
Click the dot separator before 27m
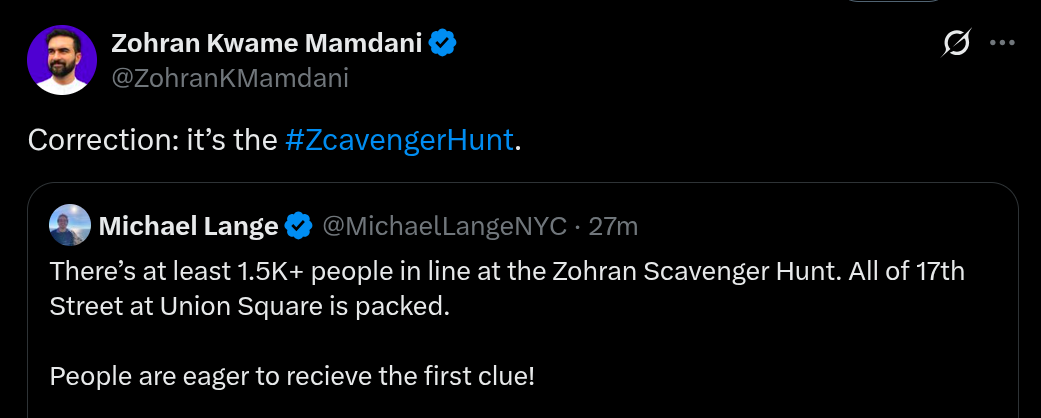coord(577,227)
